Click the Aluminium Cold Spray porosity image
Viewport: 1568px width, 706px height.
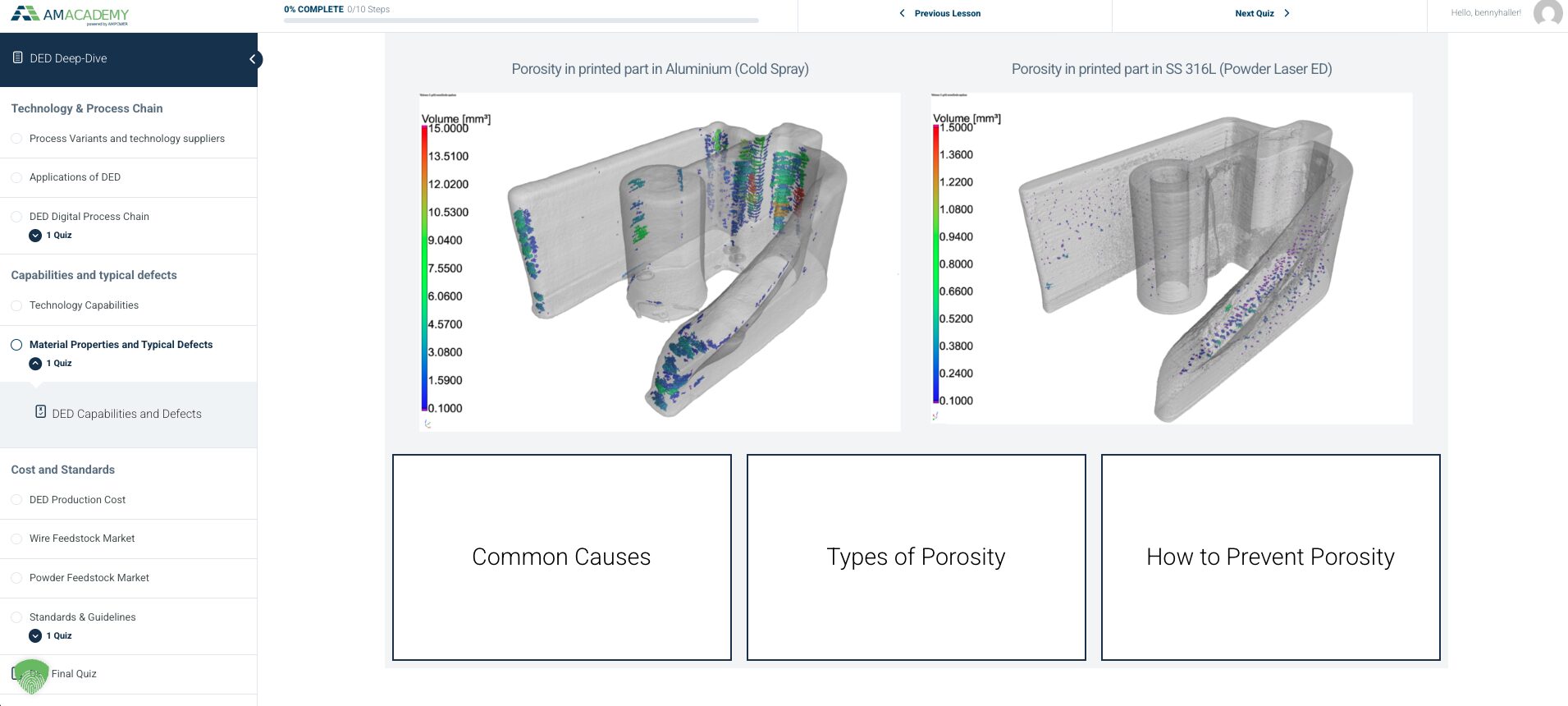660,262
